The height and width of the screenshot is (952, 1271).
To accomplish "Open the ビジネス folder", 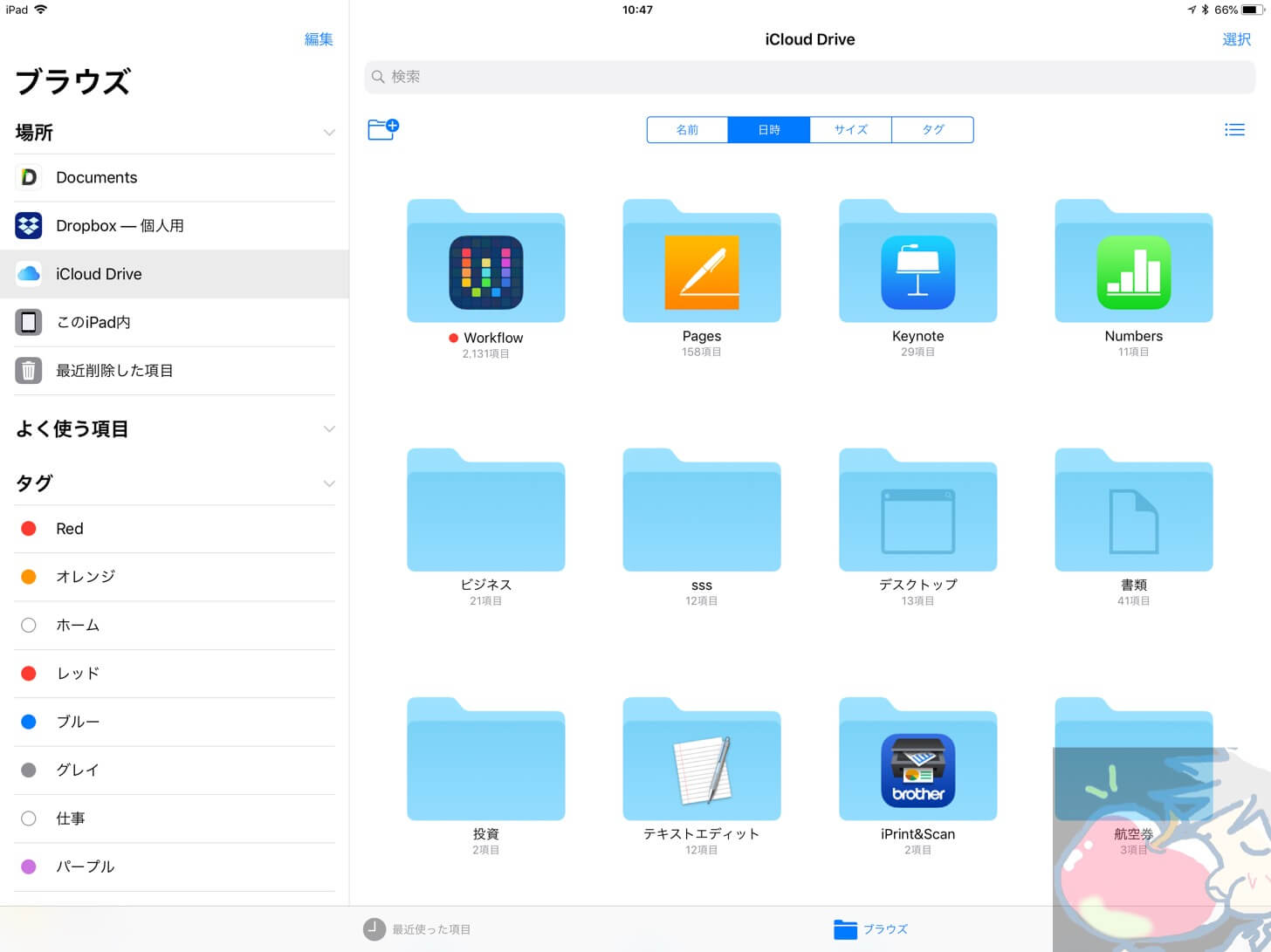I will point(485,510).
